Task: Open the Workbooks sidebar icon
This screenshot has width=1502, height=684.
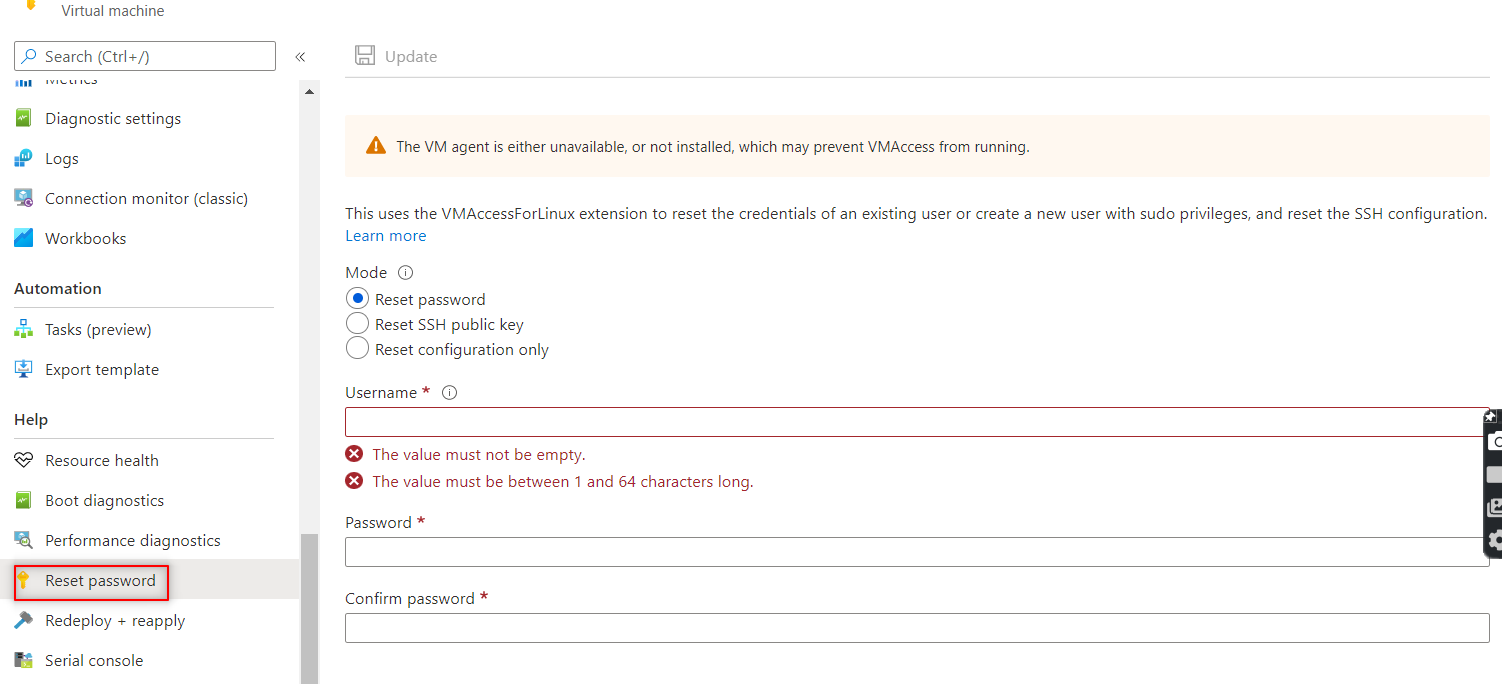Action: point(23,237)
